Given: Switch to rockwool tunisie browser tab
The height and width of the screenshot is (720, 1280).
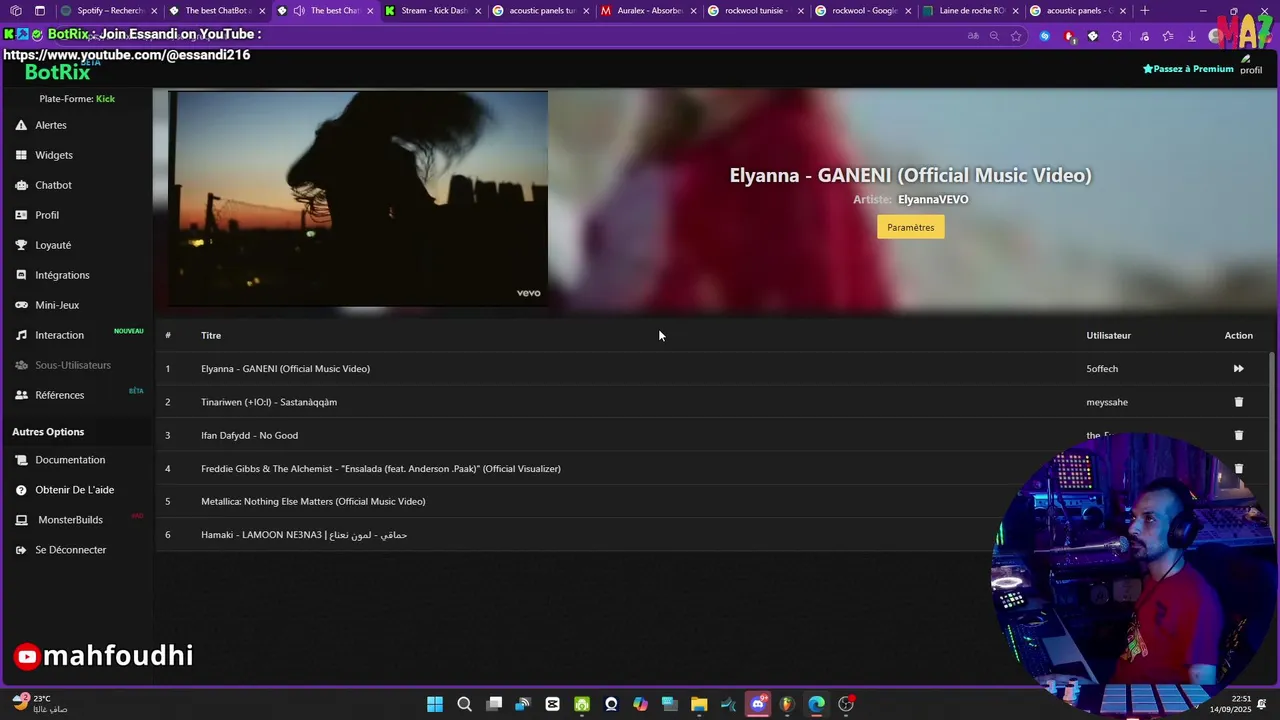Looking at the screenshot, I should pyautogui.click(x=755, y=11).
